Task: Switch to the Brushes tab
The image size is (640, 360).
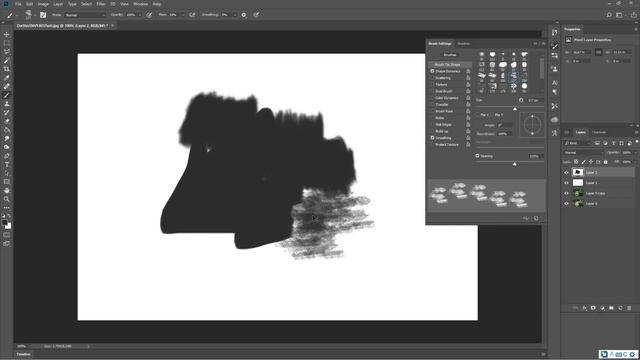Action: [x=463, y=43]
